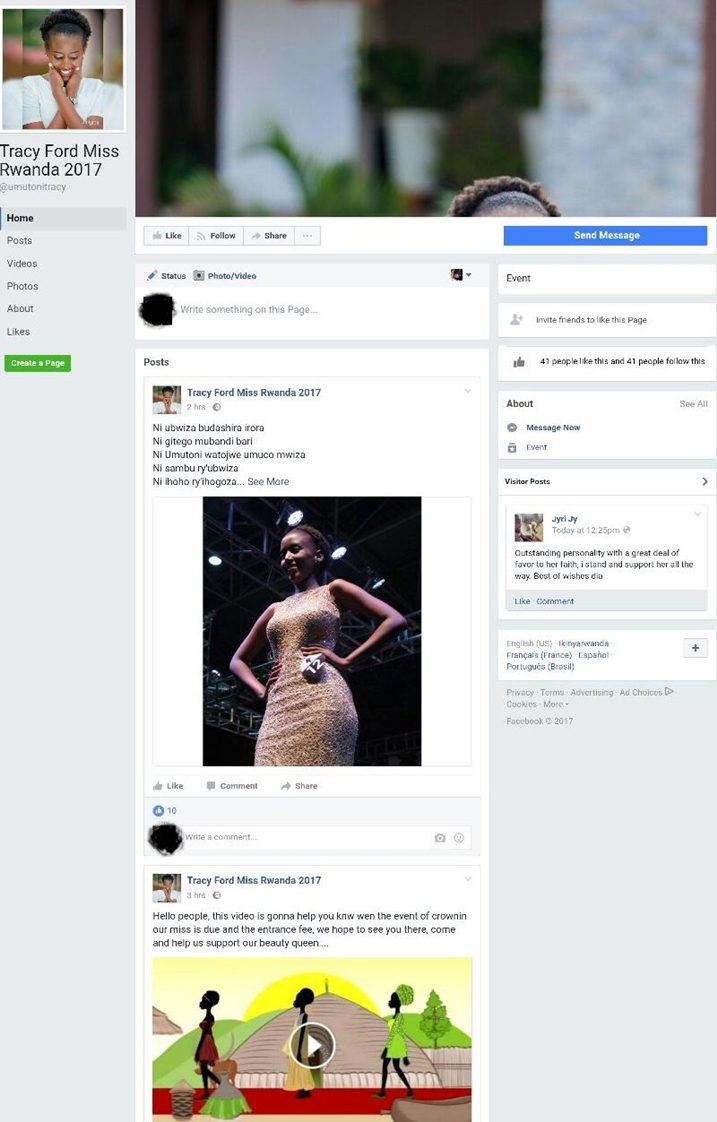
Task: Click the green Create a Page button
Action: coord(37,363)
